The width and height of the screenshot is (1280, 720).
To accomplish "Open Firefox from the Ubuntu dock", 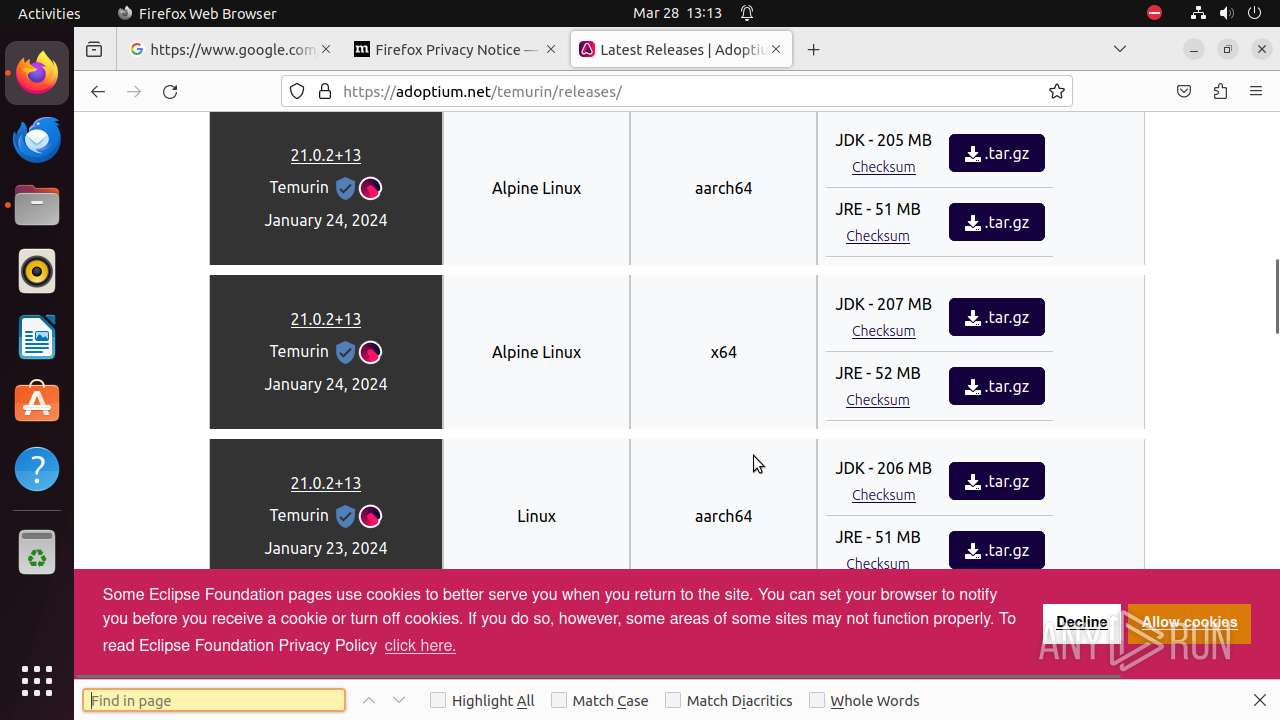I will tap(37, 73).
